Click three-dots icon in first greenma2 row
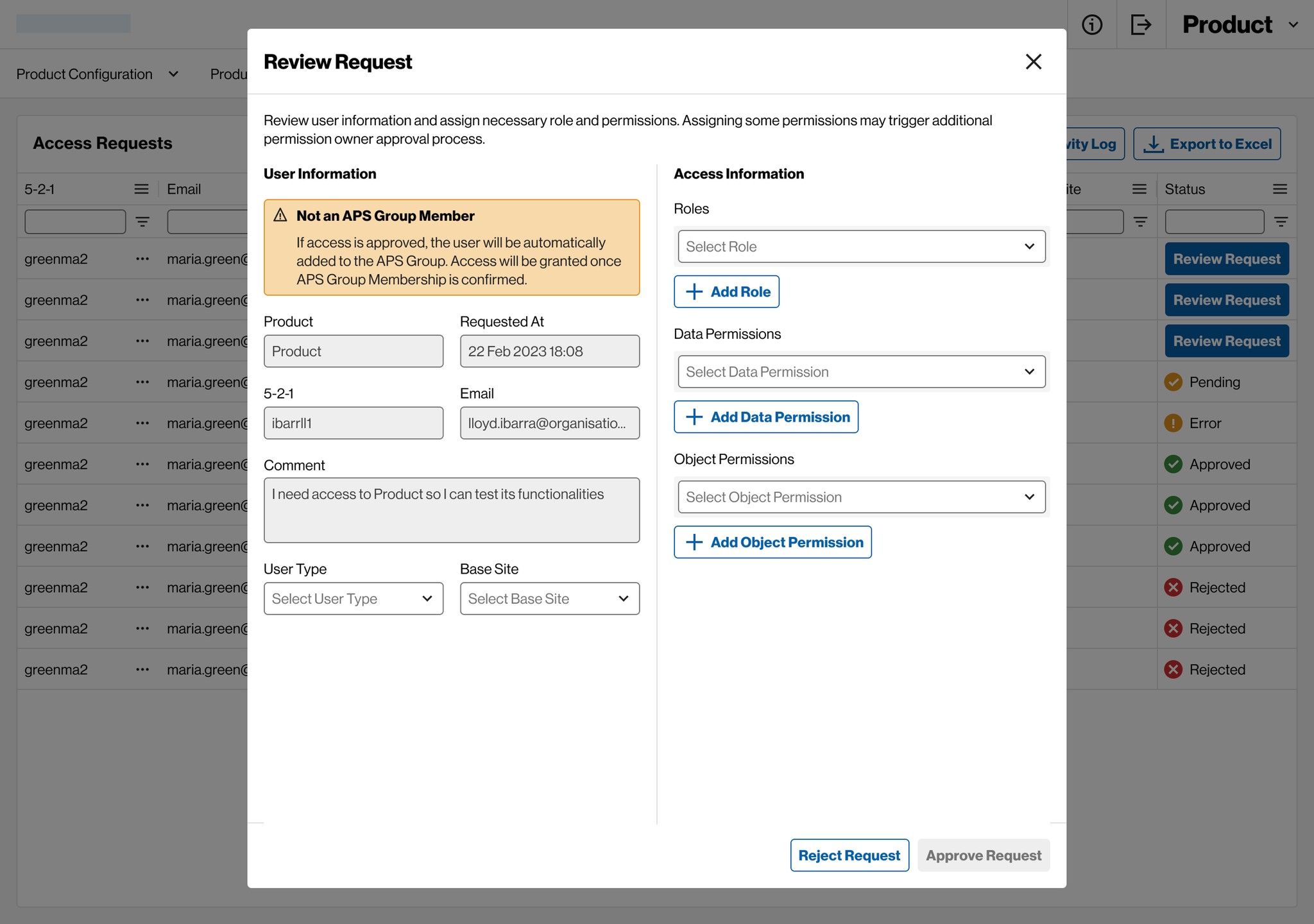The width and height of the screenshot is (1314, 924). click(x=142, y=259)
